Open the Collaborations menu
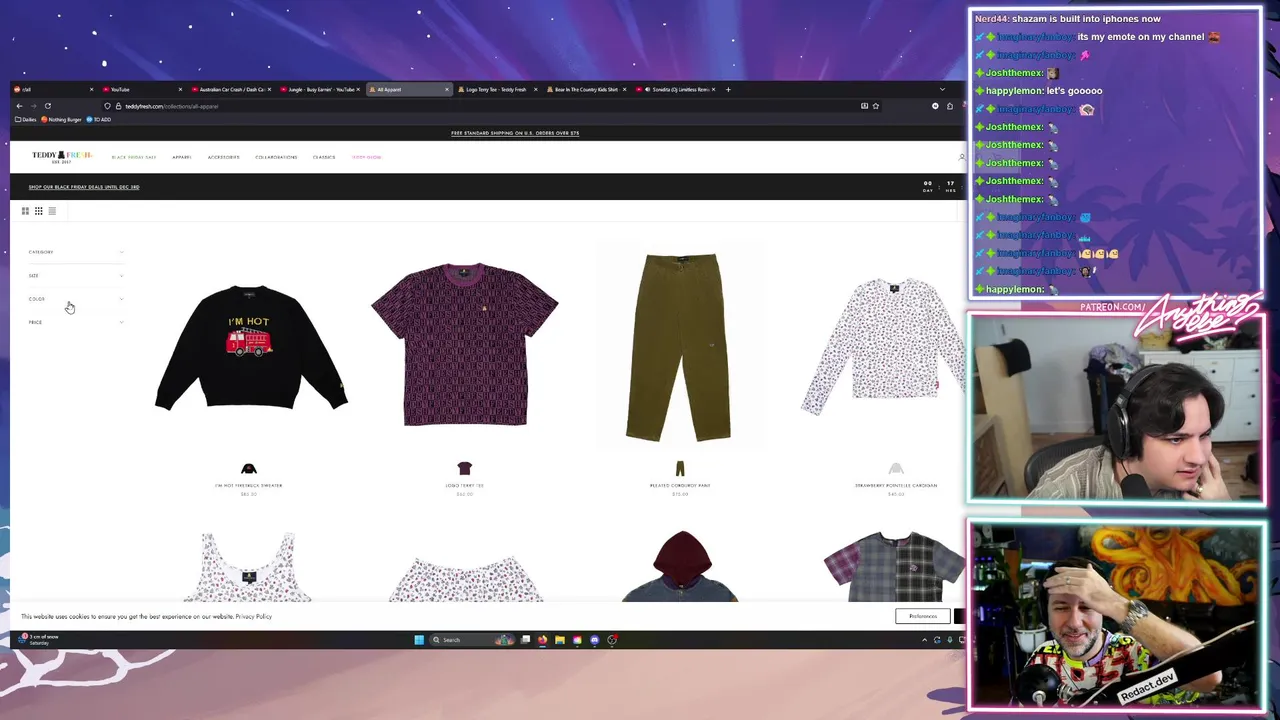The height and width of the screenshot is (720, 1280). pos(276,157)
